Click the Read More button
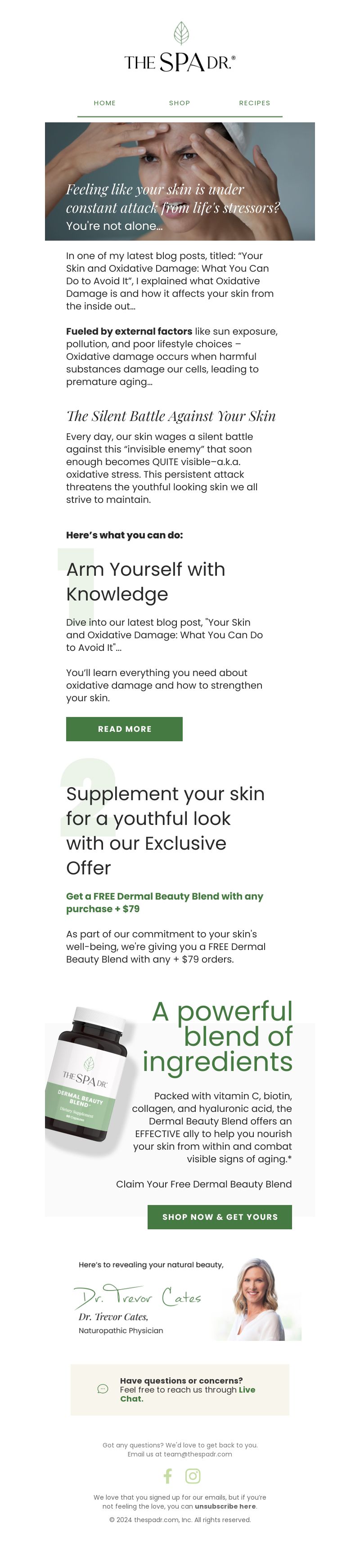 124,729
